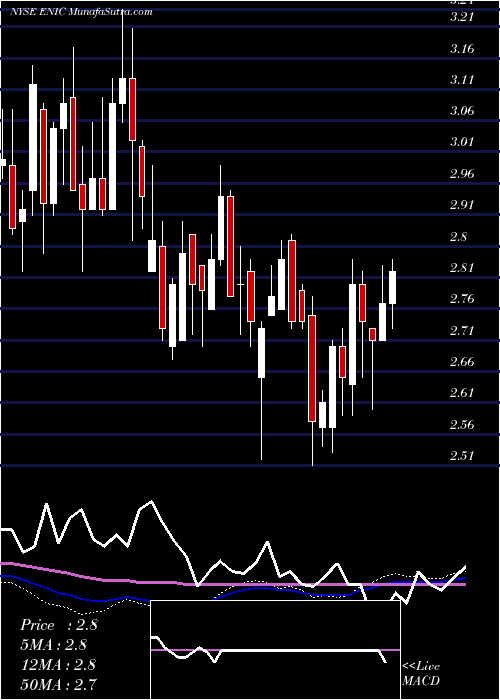Click the 12MA : 2.8 readout
Screen dimensions: 500x700
[58, 664]
